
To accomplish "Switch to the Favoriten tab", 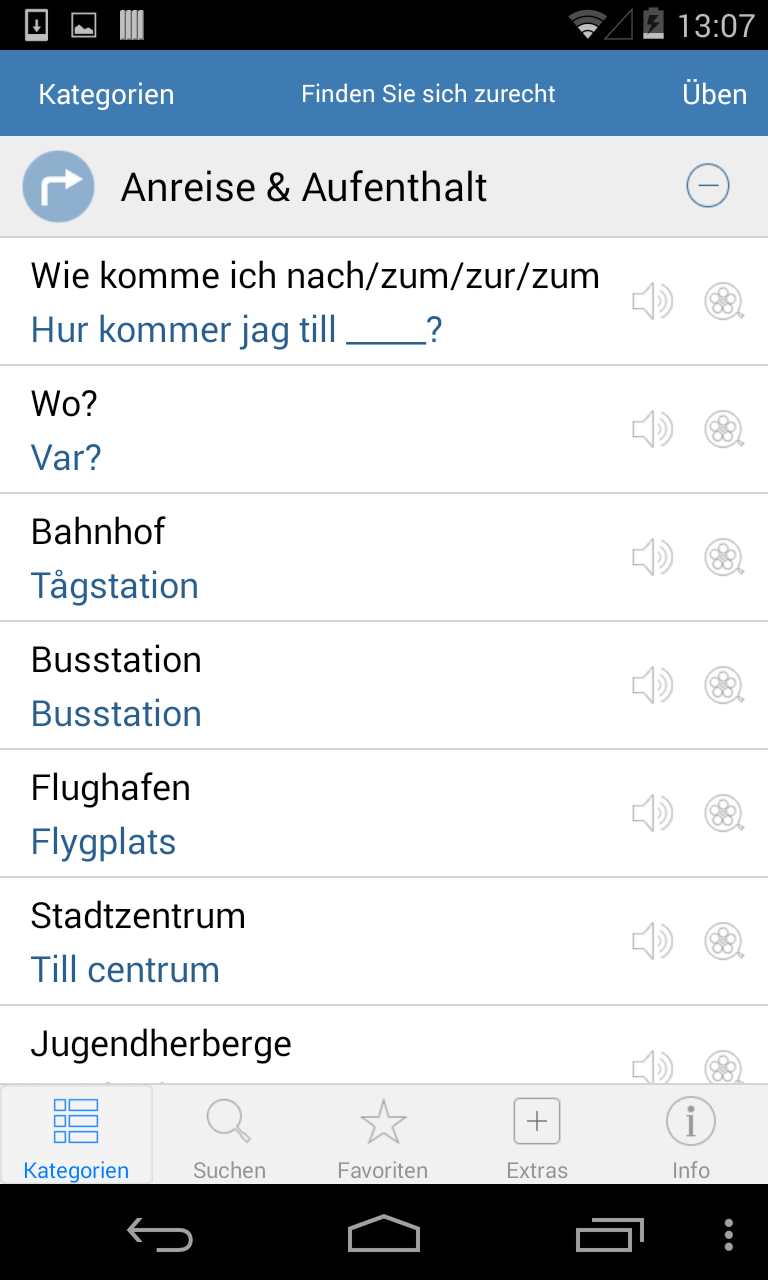I will pyautogui.click(x=383, y=1136).
